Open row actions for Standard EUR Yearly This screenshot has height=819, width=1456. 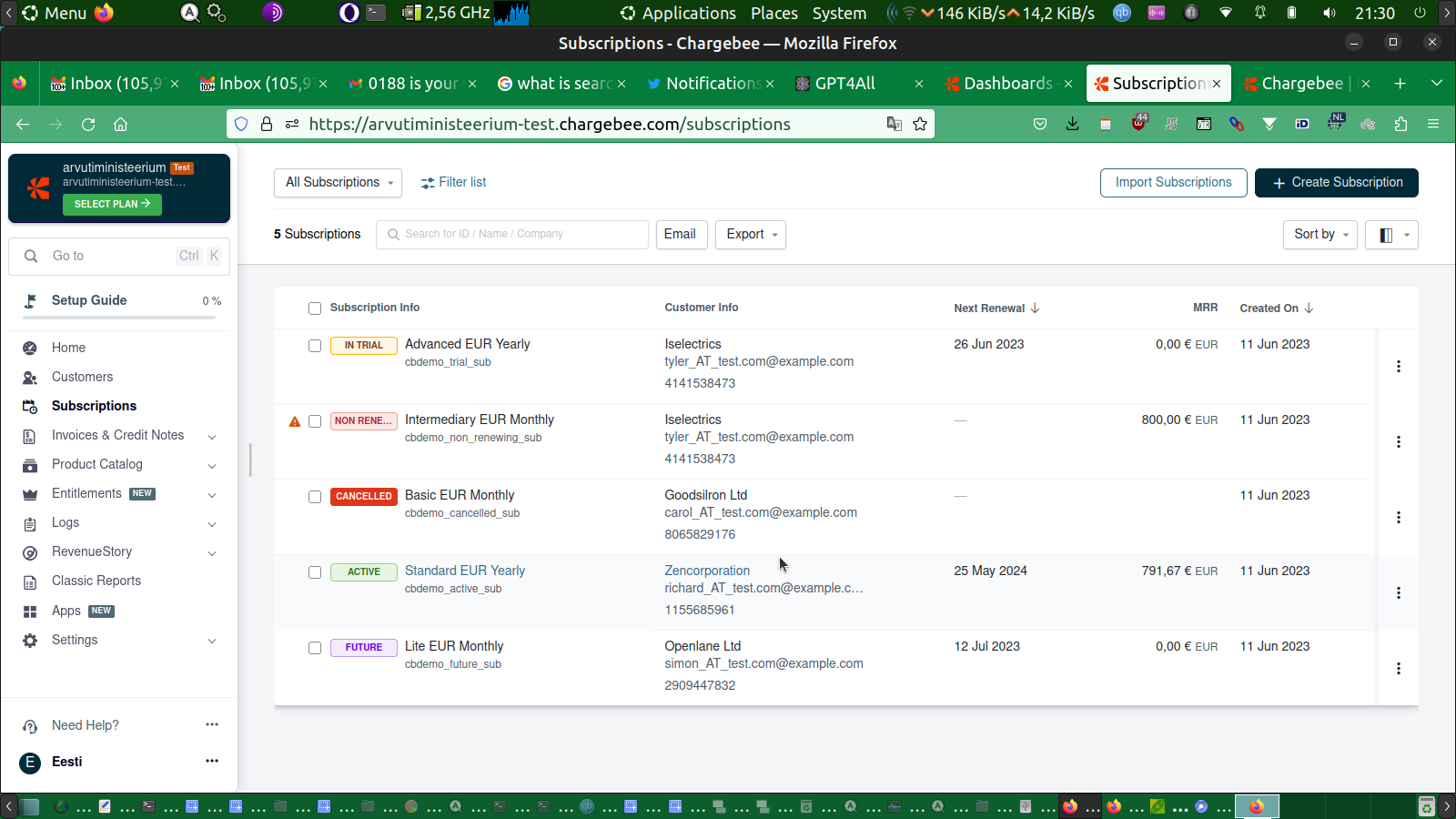tap(1399, 593)
